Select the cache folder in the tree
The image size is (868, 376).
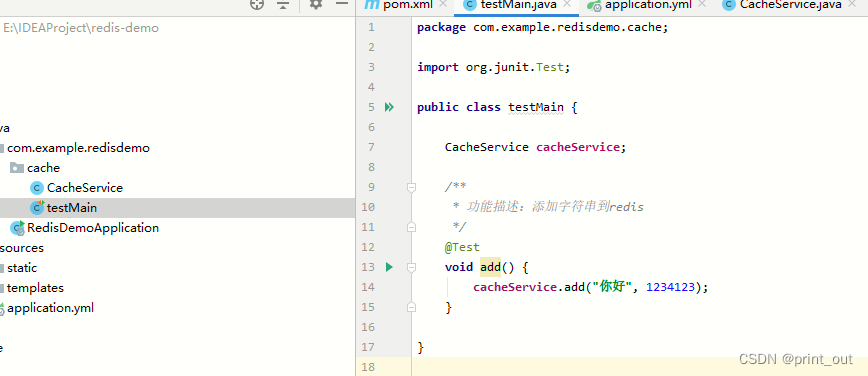pos(43,168)
